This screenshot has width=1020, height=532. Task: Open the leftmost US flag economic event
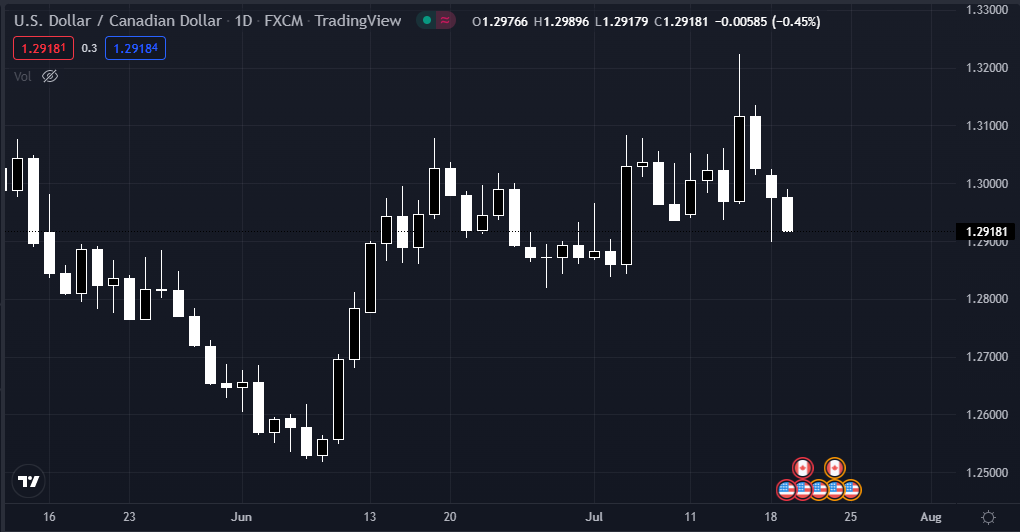coord(786,490)
